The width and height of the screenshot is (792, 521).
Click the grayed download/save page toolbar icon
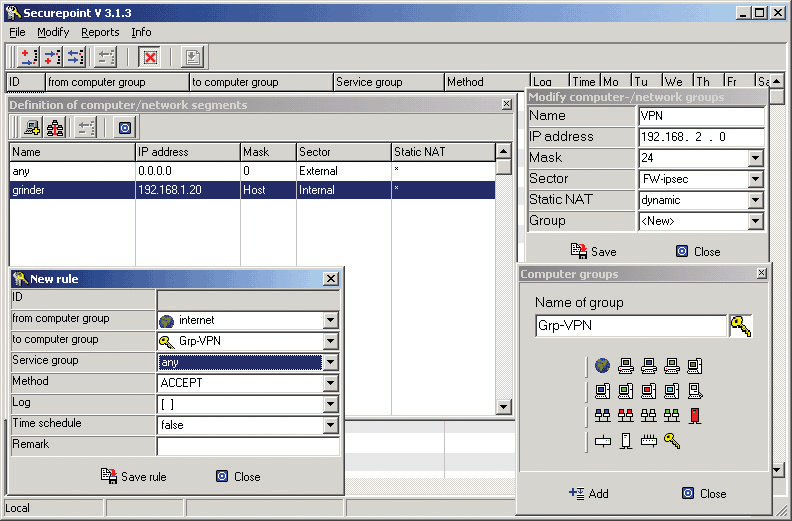pos(192,57)
